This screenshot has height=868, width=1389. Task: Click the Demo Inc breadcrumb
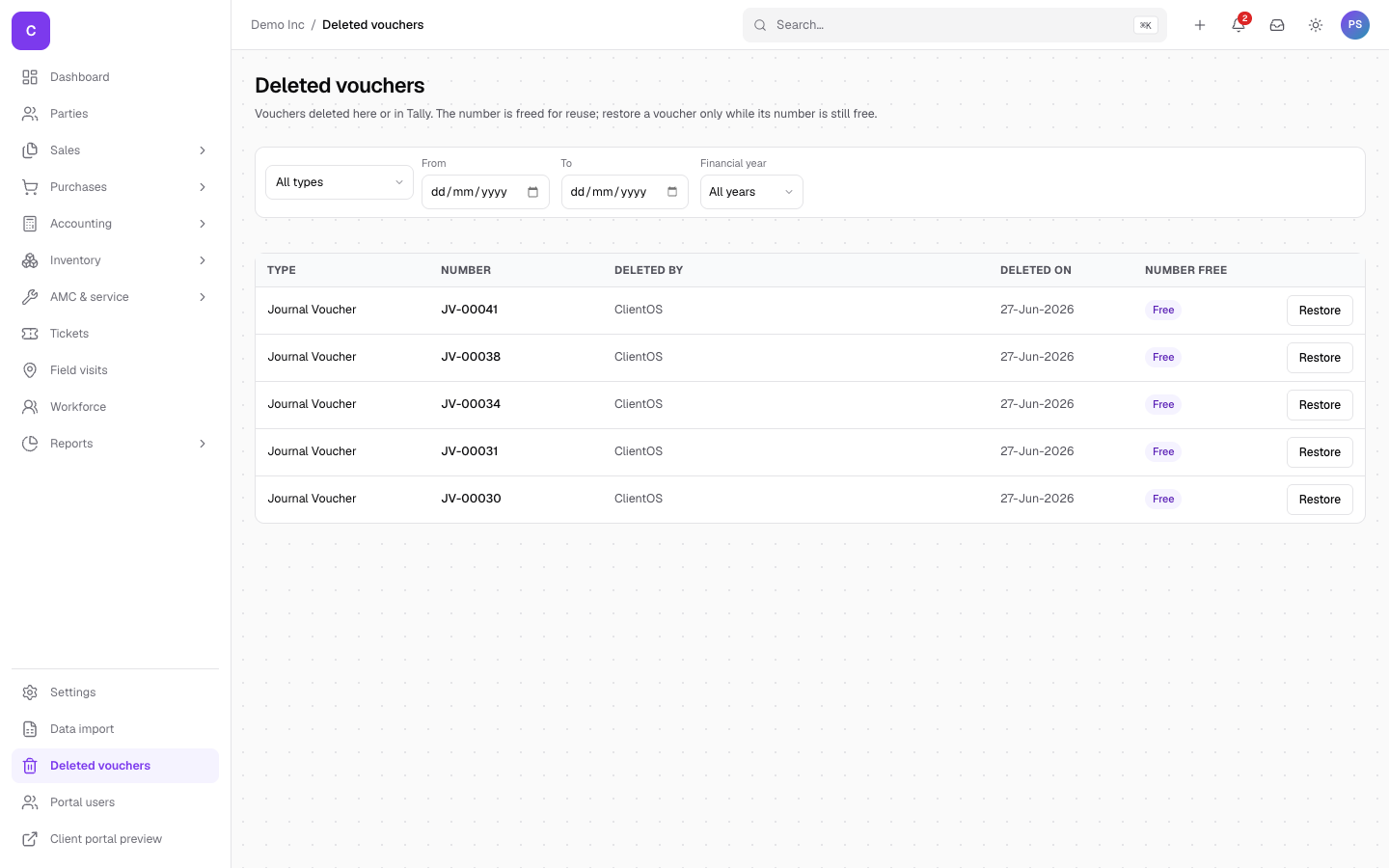(x=278, y=25)
